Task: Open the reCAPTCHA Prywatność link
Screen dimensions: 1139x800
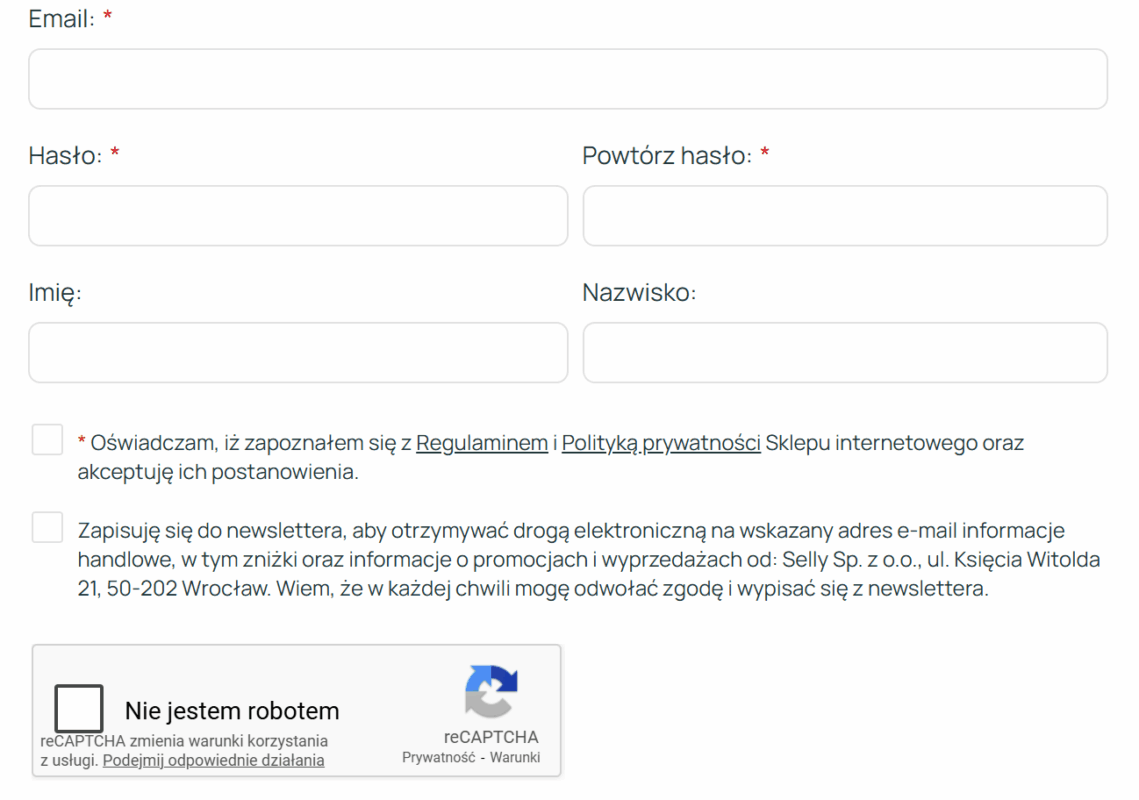Action: 437,758
